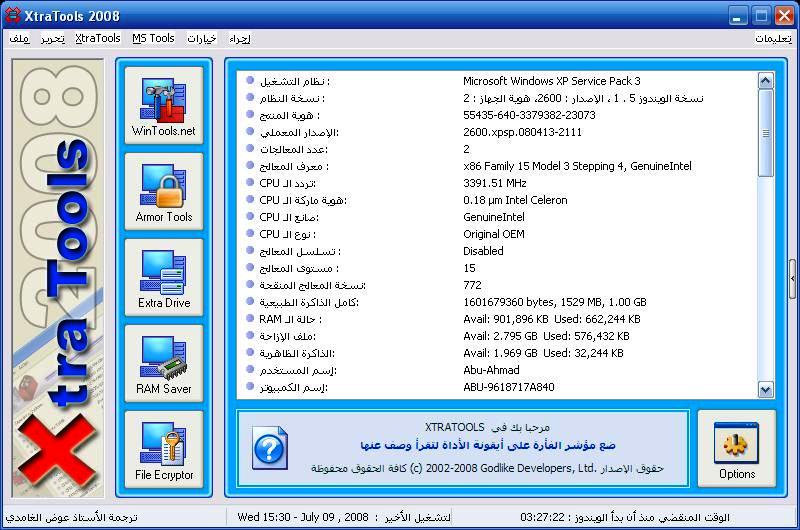The width and height of the screenshot is (800, 530).
Task: Open the WinTools.net tool
Action: click(x=164, y=105)
